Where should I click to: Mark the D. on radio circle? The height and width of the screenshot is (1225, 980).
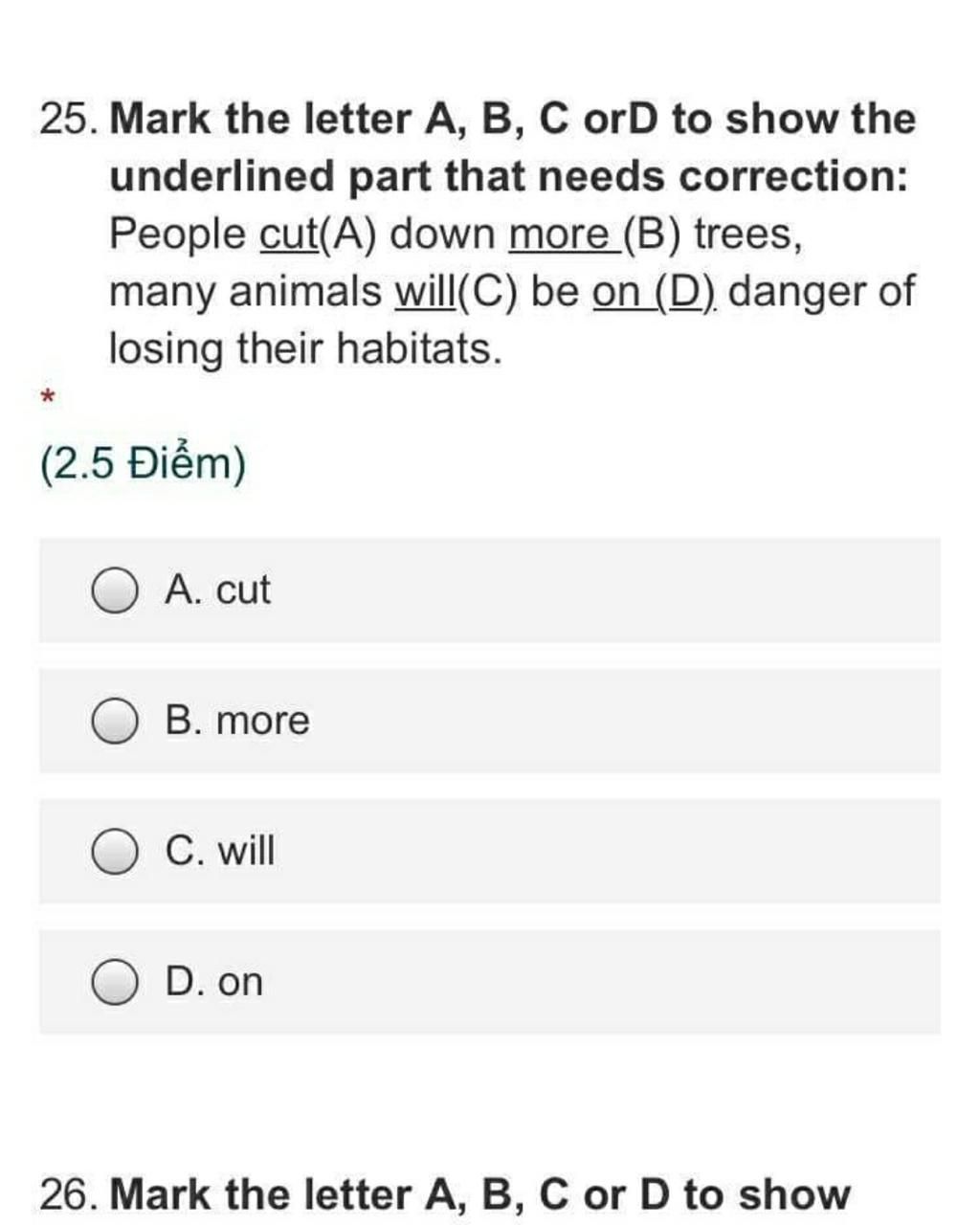point(114,983)
